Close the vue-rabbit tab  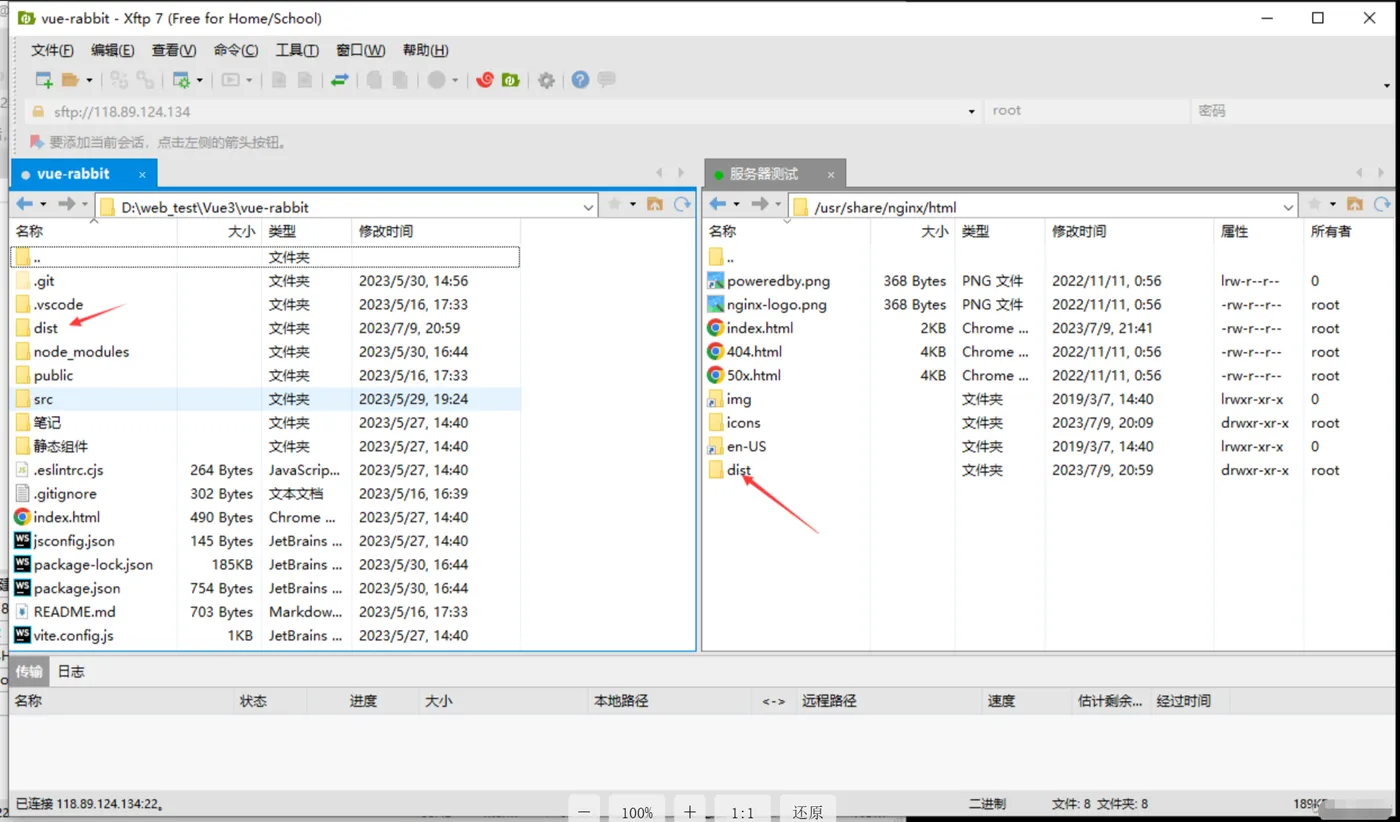click(x=142, y=175)
